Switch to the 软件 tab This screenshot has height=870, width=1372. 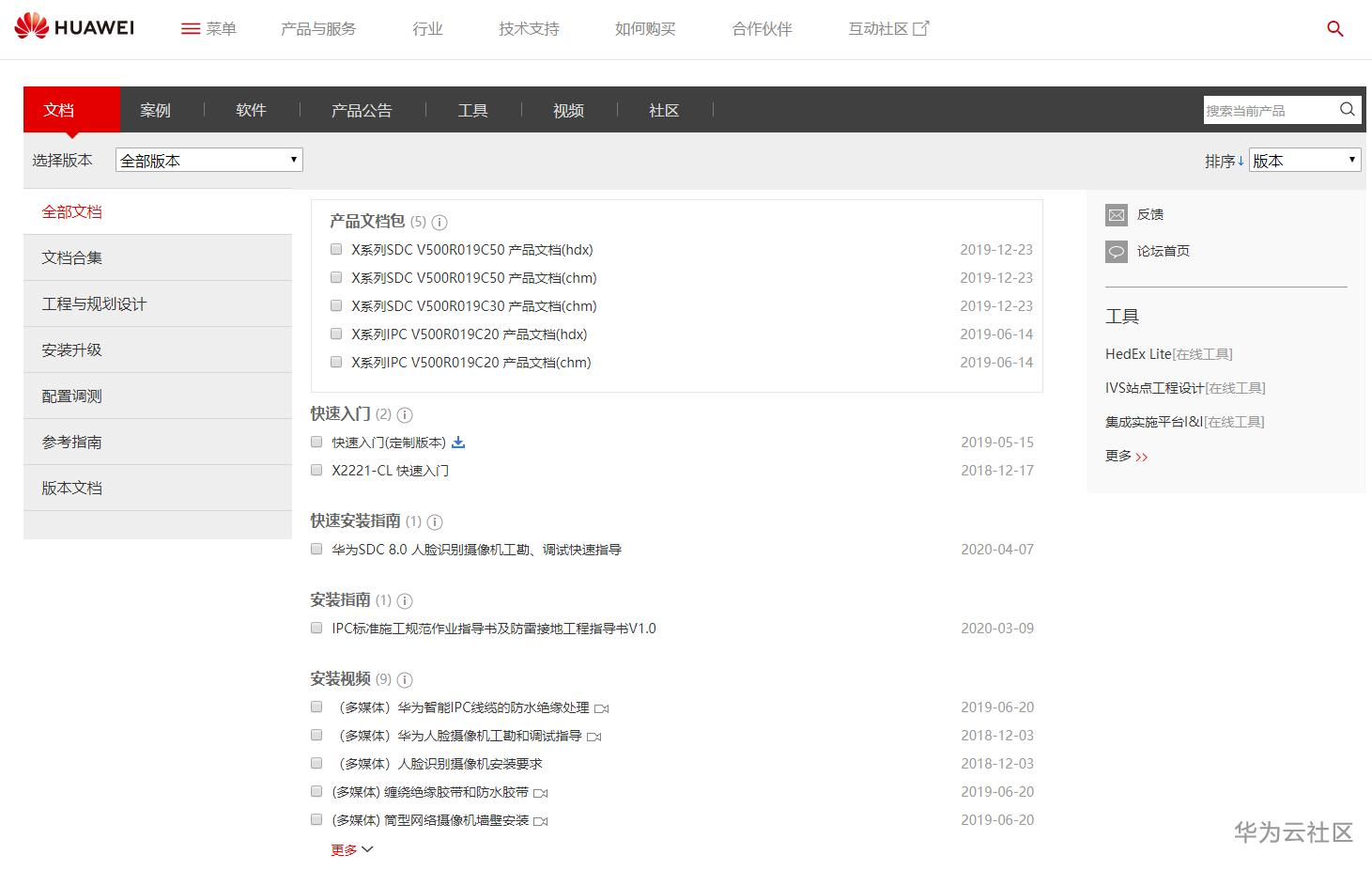(x=251, y=110)
